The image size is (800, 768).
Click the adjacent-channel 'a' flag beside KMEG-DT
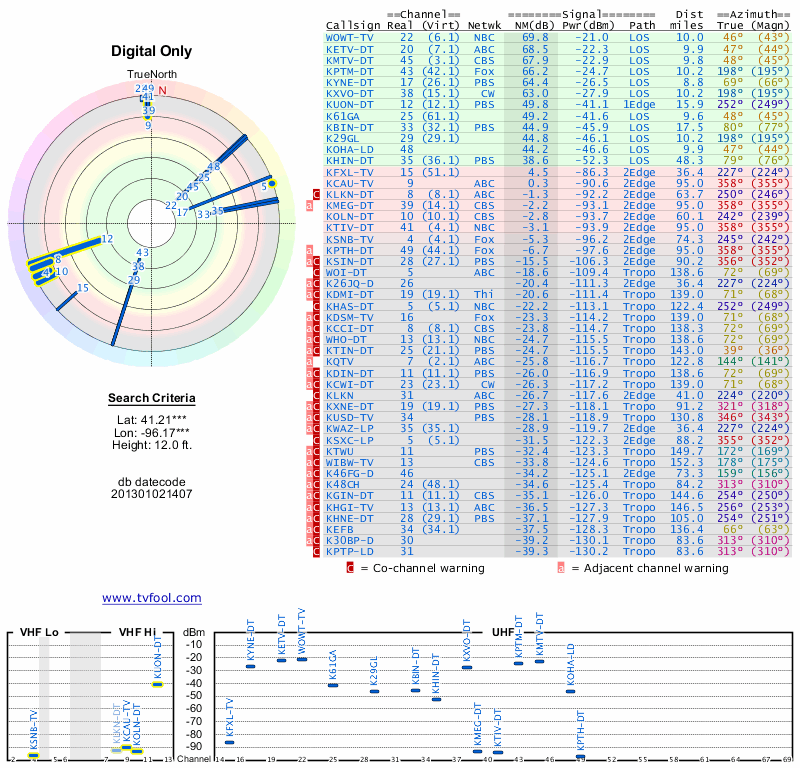coord(309,206)
